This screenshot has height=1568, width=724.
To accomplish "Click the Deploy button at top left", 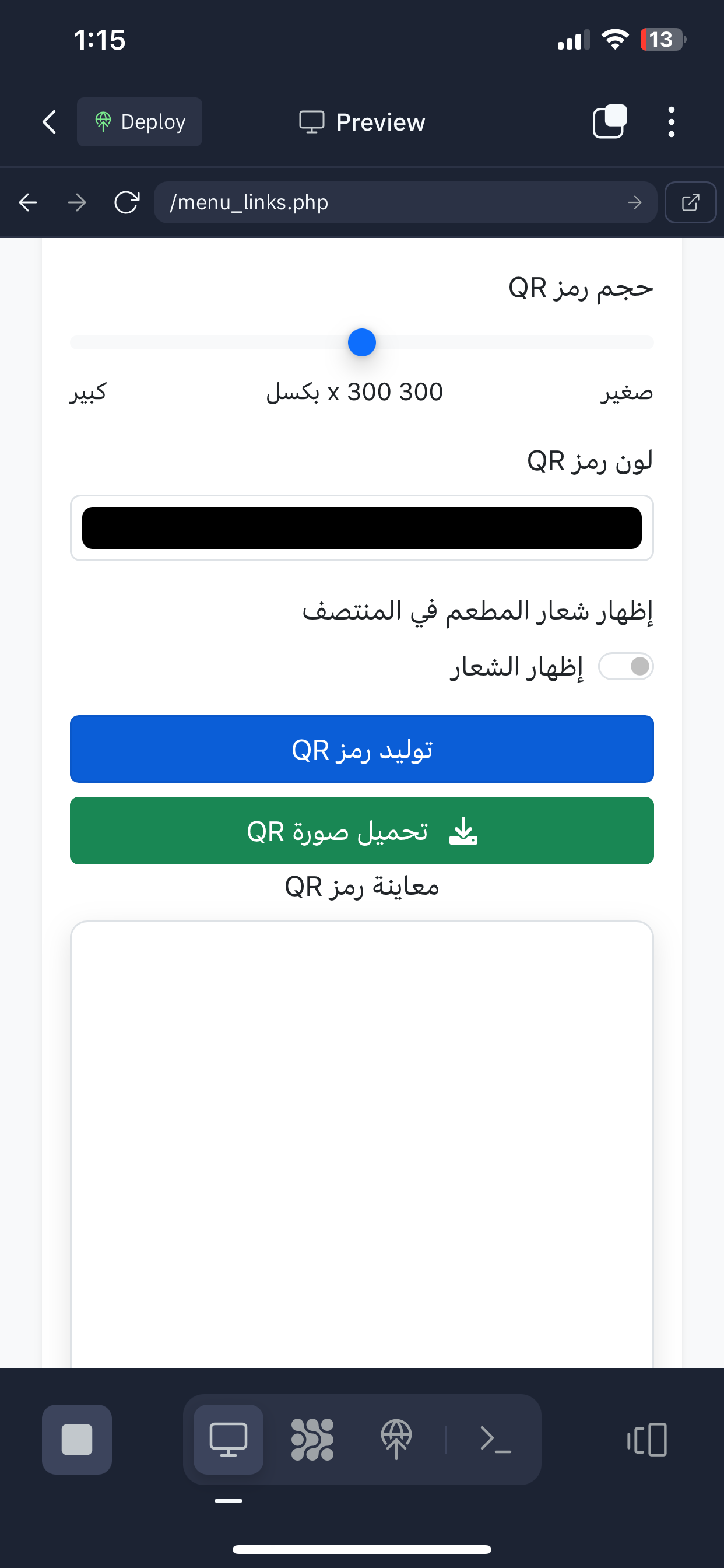I will pos(139,121).
